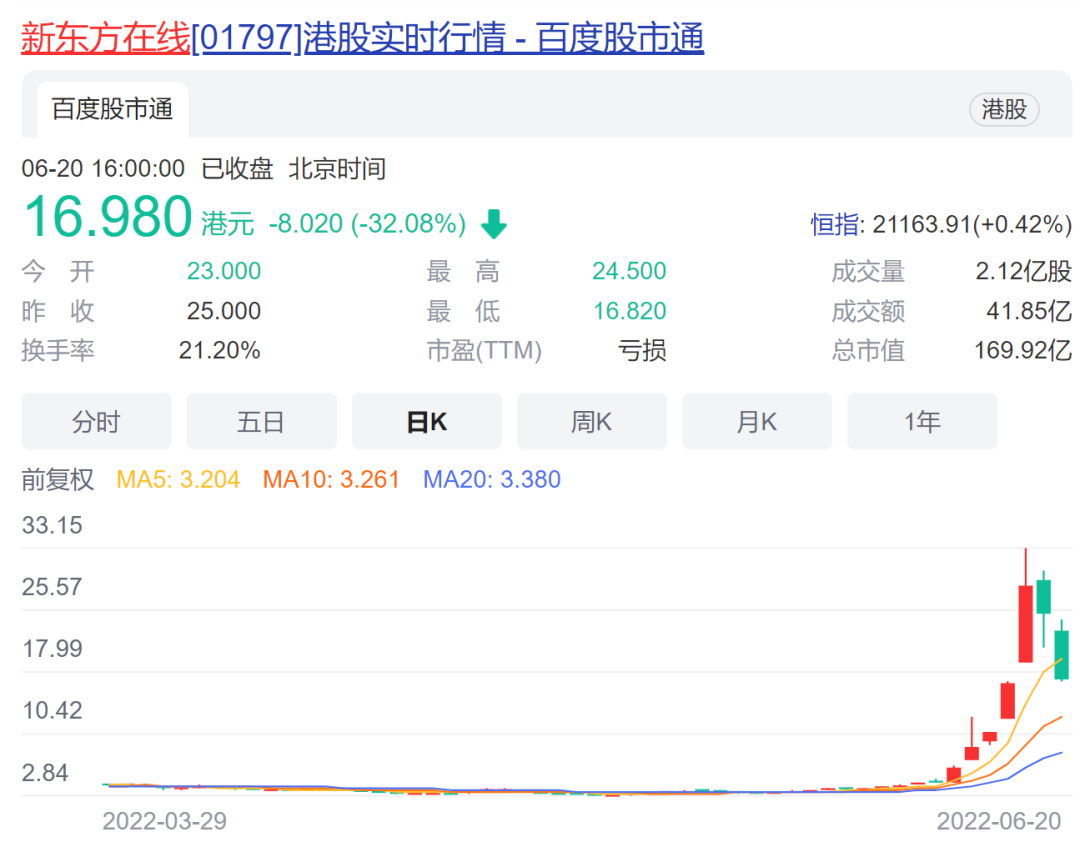Click the yellow MA5 legend label
This screenshot has height=847, width=1080.
pyautogui.click(x=178, y=480)
